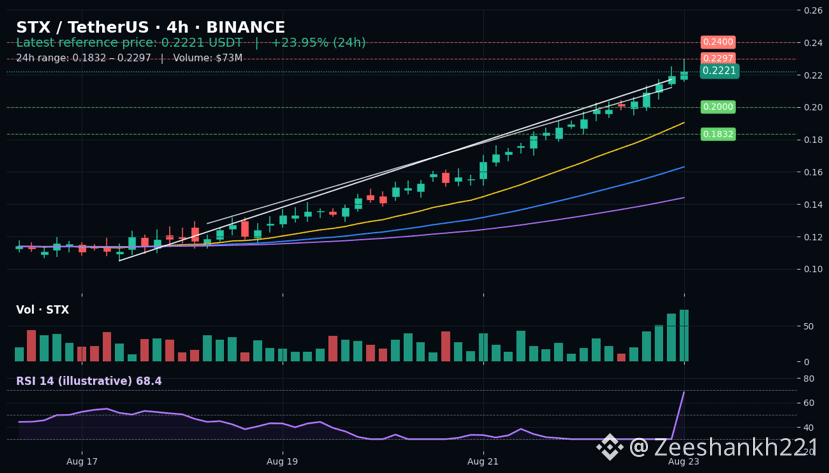The width and height of the screenshot is (829, 473).
Task: Select the teal 0.2221 current price tag
Action: pyautogui.click(x=719, y=71)
